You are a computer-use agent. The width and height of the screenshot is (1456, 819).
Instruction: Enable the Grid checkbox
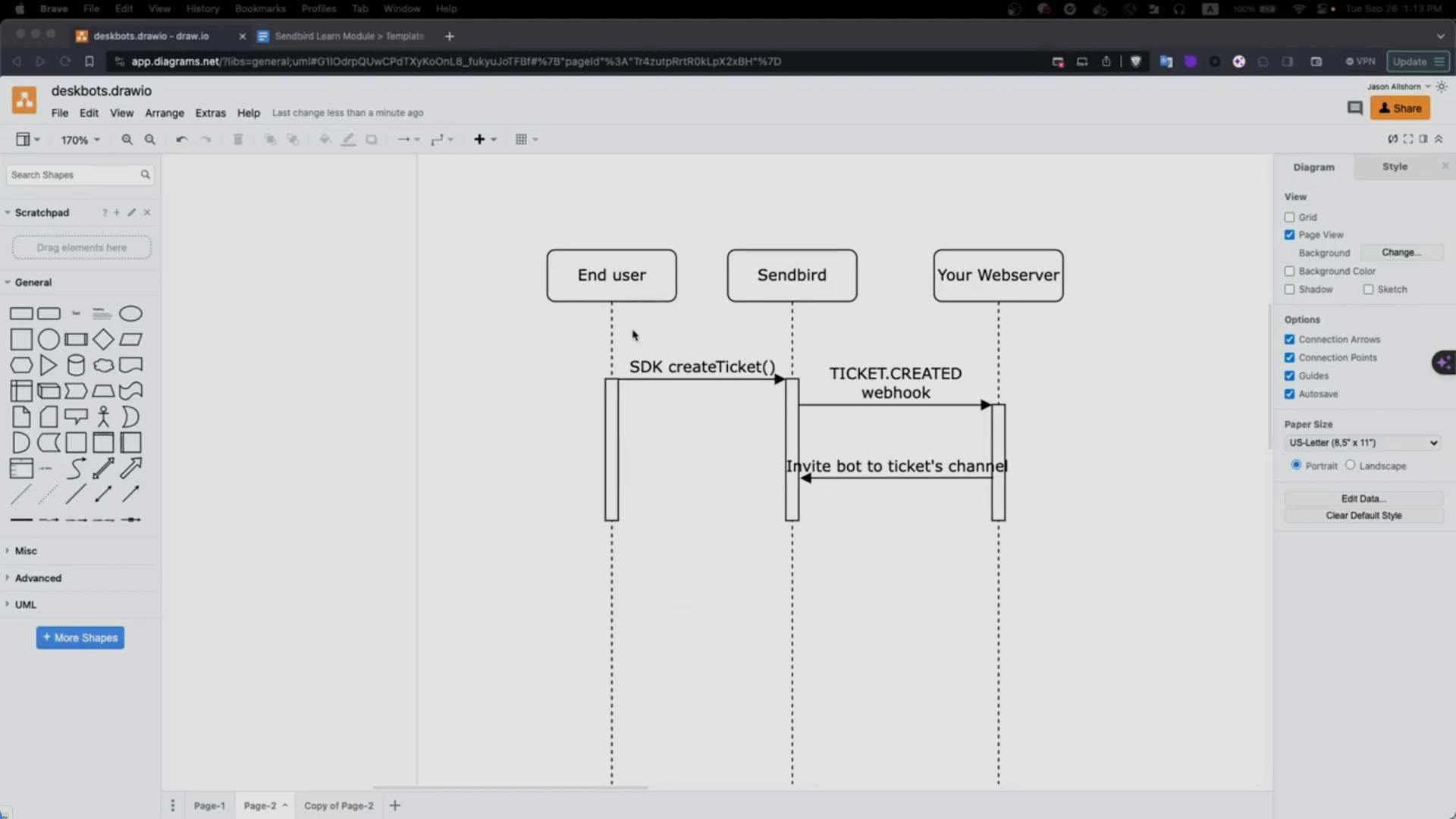coord(1289,217)
